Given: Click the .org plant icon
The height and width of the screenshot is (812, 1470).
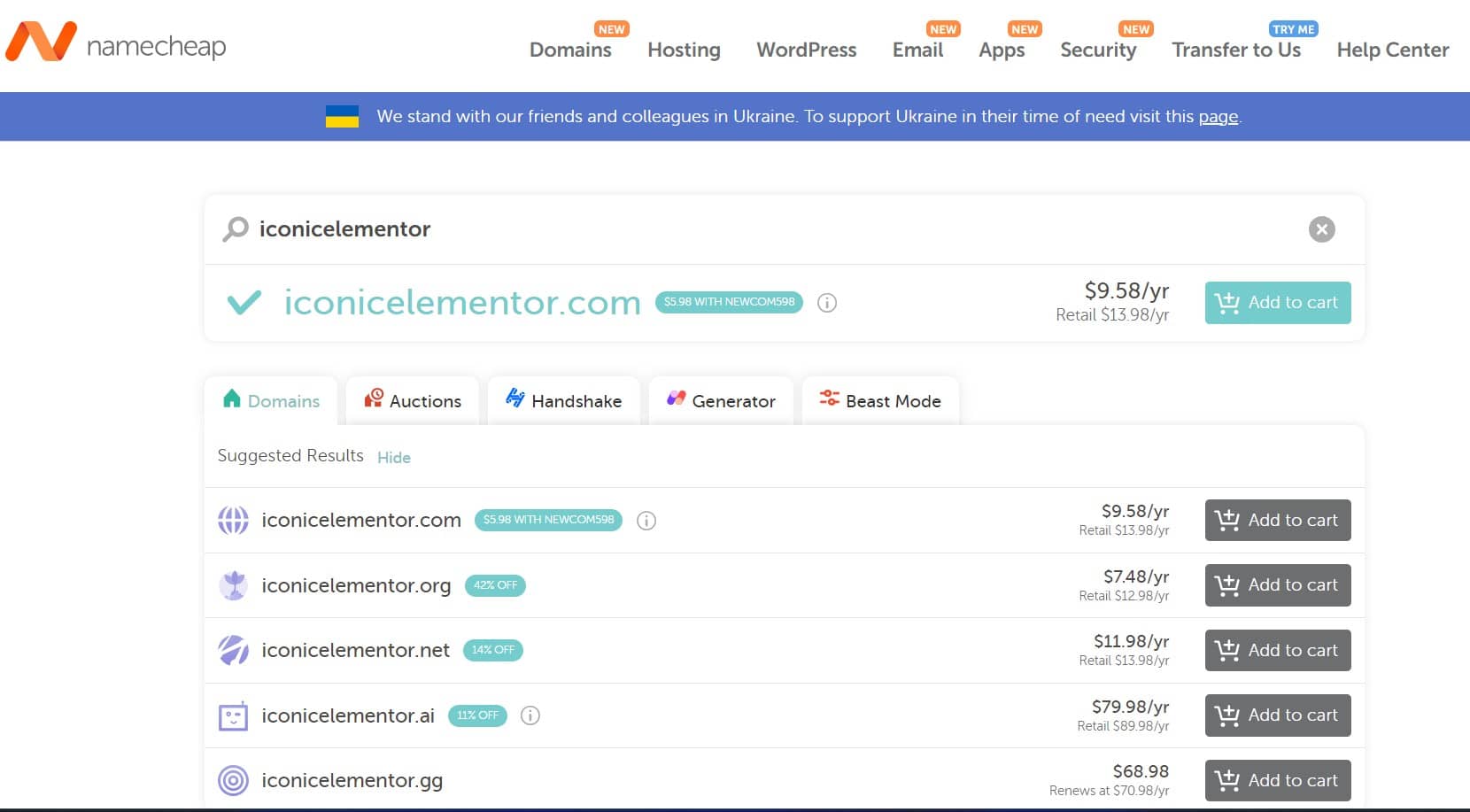Looking at the screenshot, I should 233,585.
